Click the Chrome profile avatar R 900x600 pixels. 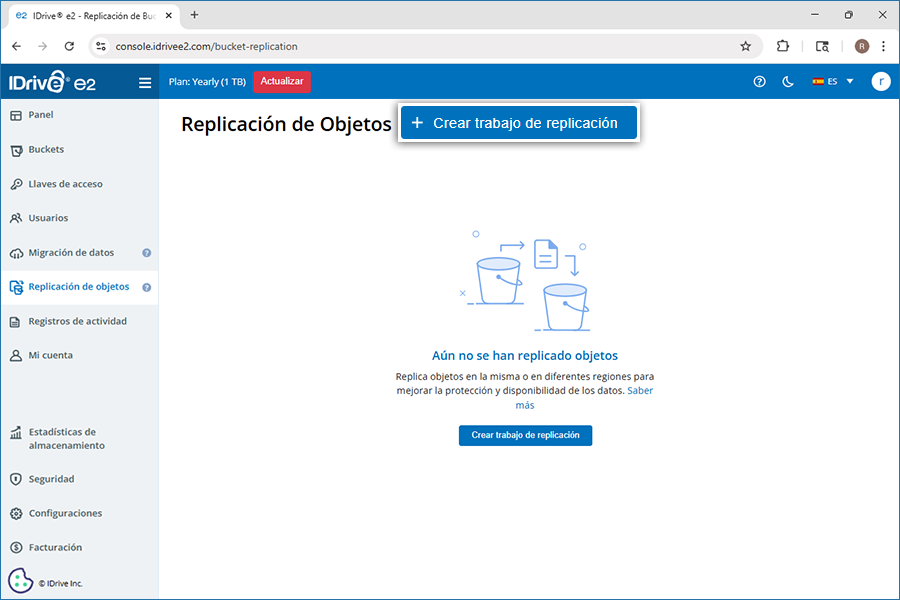coord(862,46)
